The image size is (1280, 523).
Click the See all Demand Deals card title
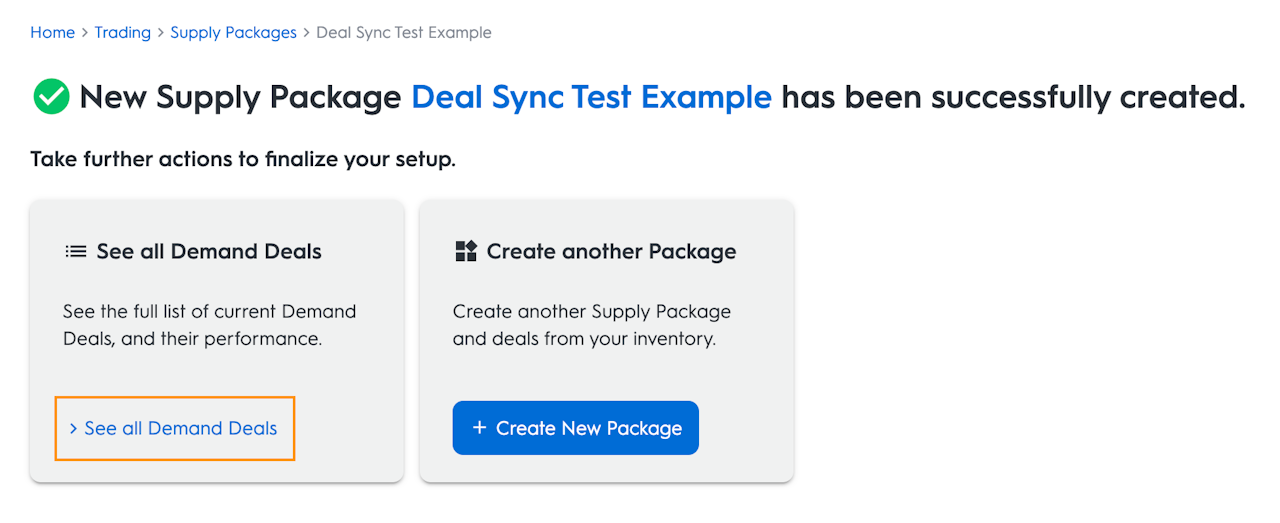(209, 251)
